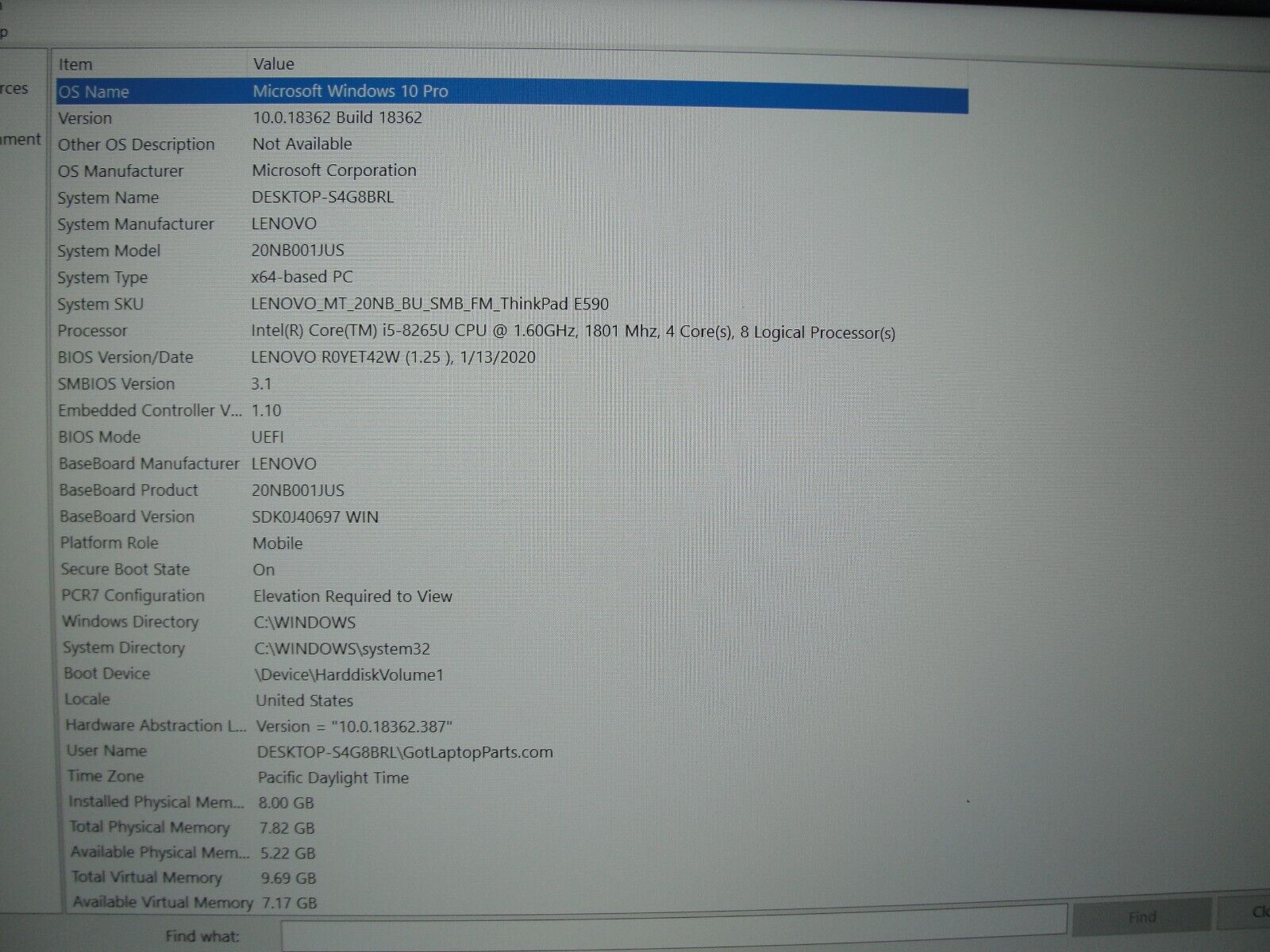This screenshot has height=952, width=1270.
Task: Select the BaseBoard Manufacturer row
Action: click(x=512, y=463)
